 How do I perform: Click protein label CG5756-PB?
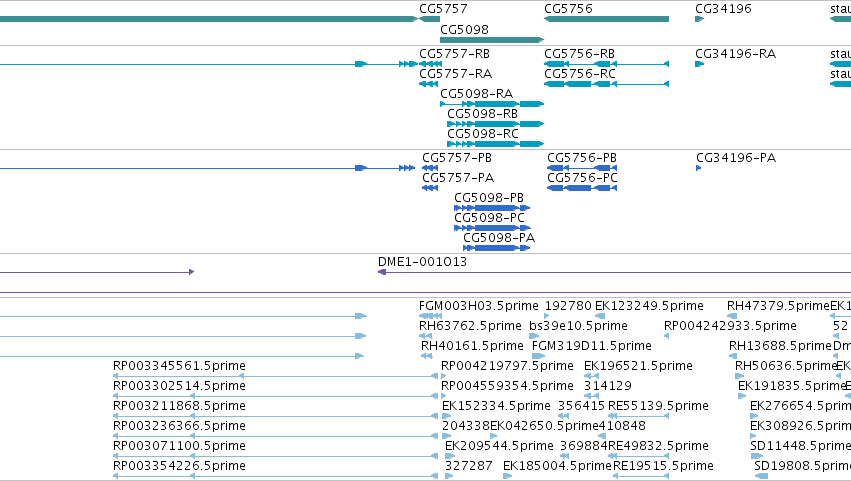pos(582,158)
